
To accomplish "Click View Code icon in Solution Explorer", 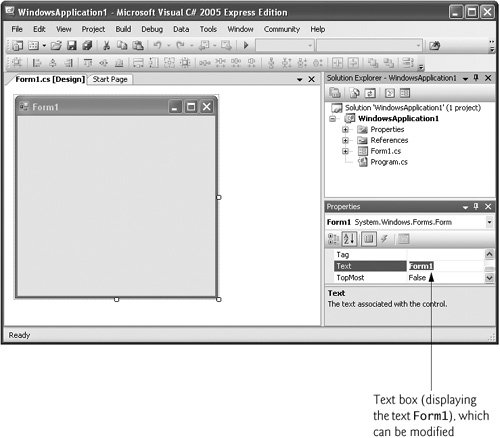I will tap(389, 93).
